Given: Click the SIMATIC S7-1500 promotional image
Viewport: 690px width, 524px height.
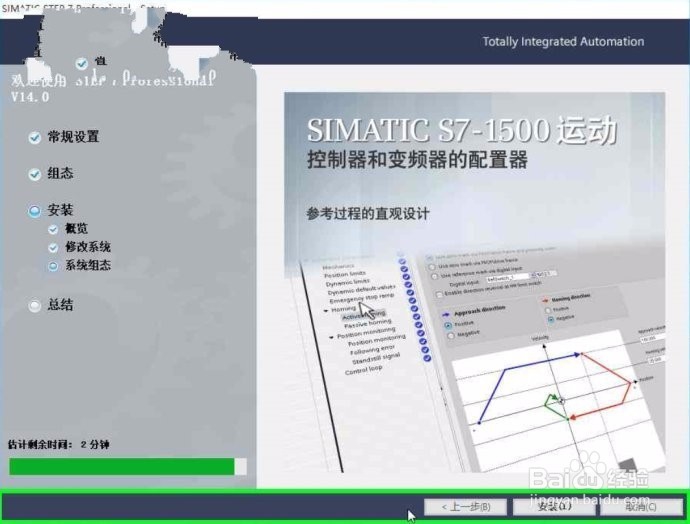Looking at the screenshot, I should pyautogui.click(x=474, y=282).
